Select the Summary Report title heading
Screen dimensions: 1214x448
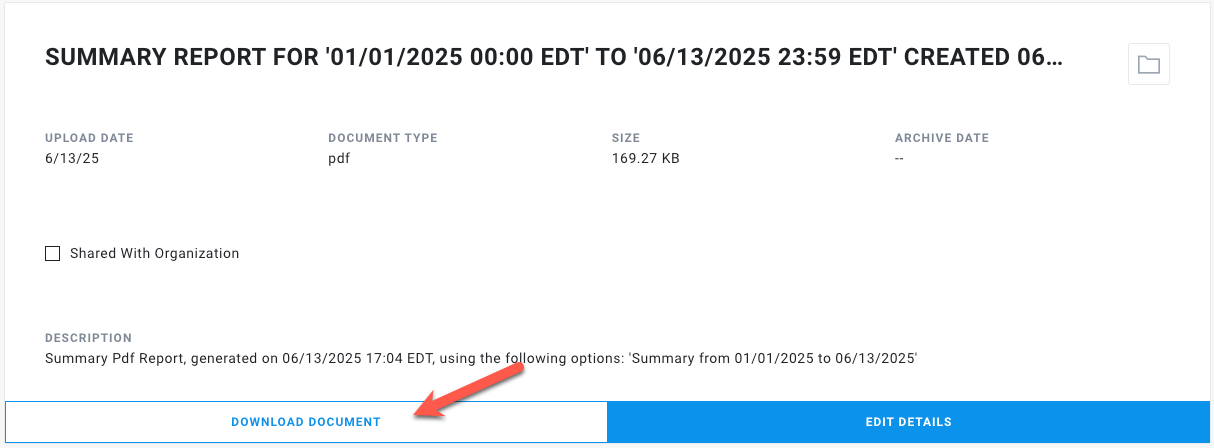pos(554,59)
